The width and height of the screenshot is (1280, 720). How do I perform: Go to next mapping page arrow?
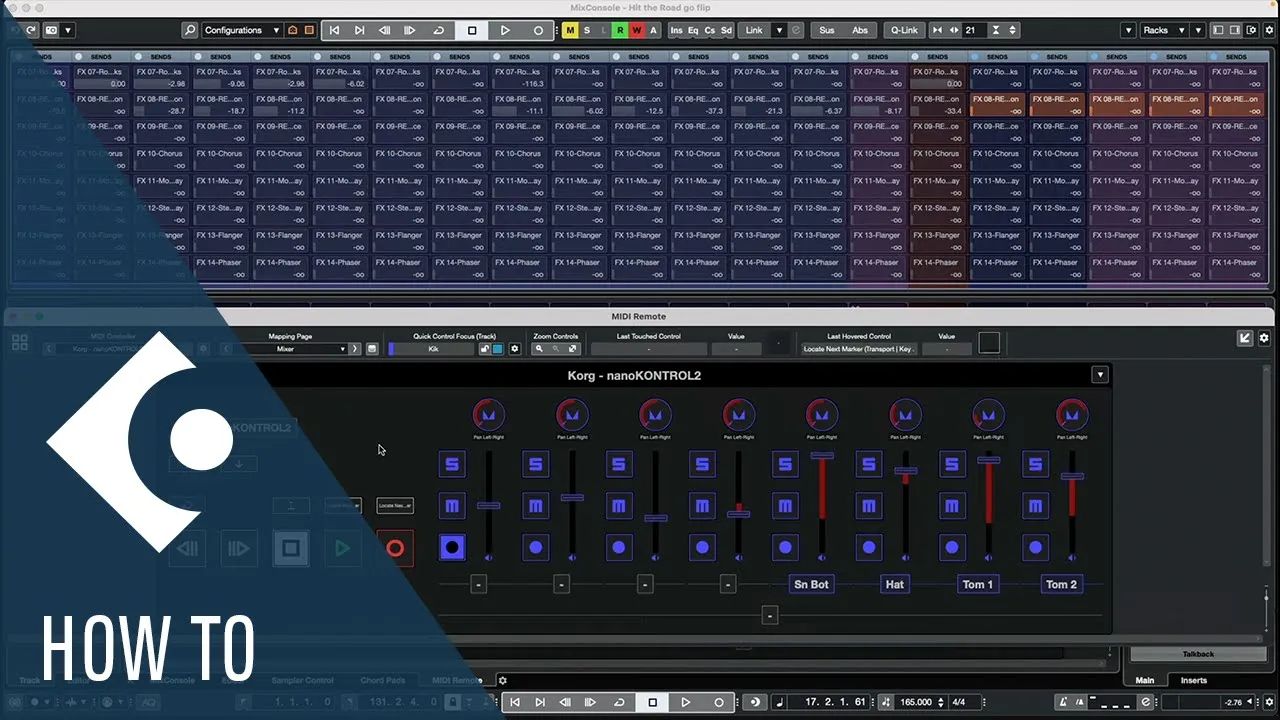click(355, 349)
